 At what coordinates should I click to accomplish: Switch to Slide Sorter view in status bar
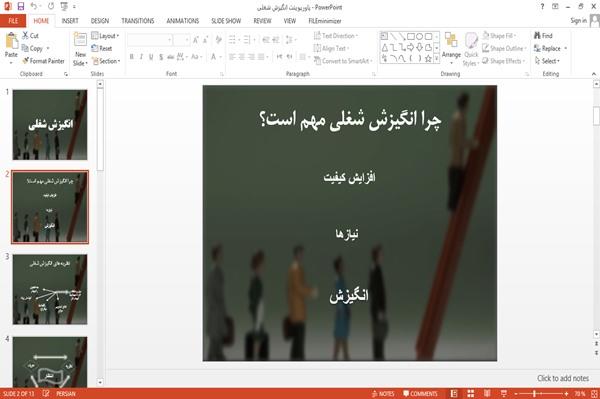coord(471,394)
